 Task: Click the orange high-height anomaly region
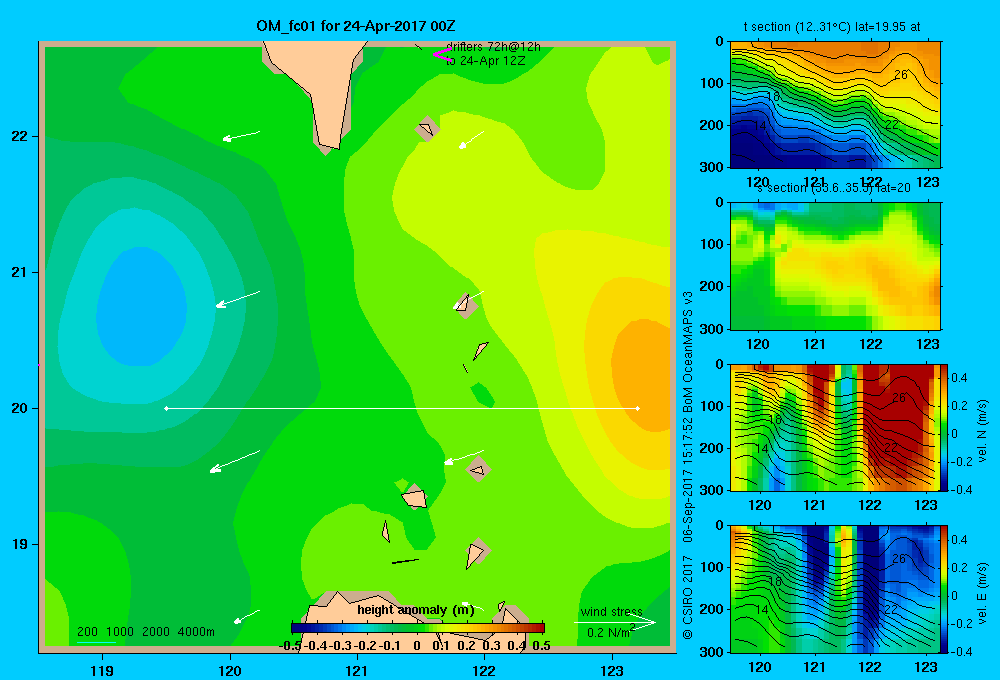[641, 376]
